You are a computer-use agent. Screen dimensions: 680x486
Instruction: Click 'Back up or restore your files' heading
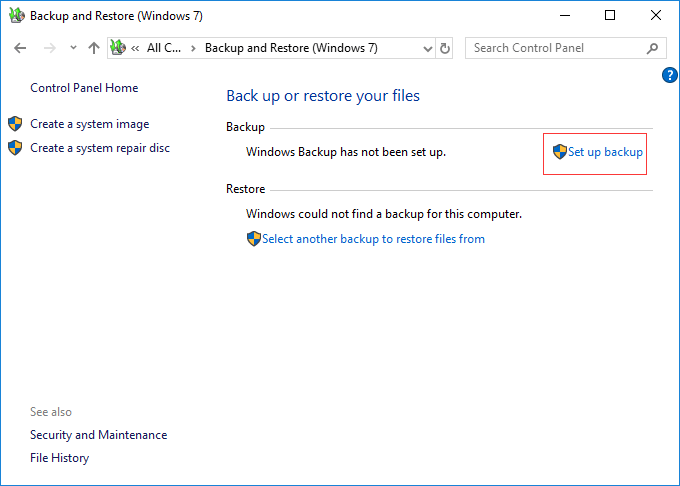(x=323, y=96)
